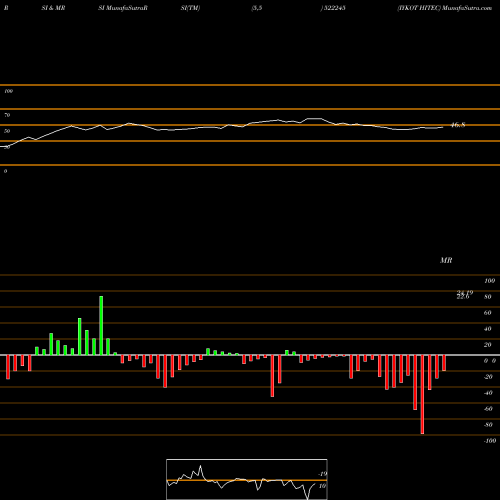
Task: Click the 22.6 value label in MR panel
Action: coord(463,297)
